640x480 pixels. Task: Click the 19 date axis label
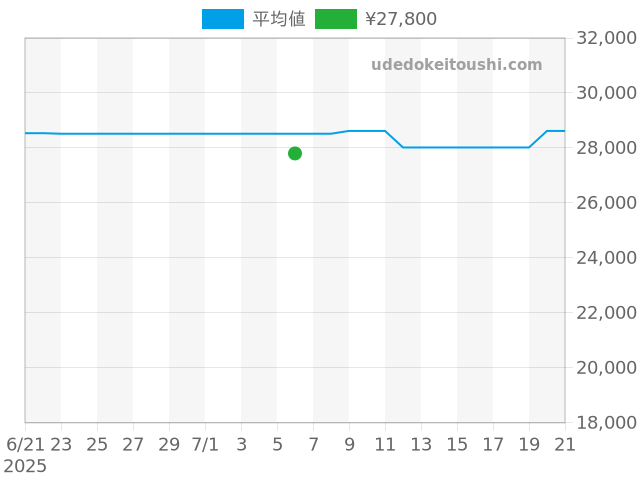pyautogui.click(x=529, y=444)
